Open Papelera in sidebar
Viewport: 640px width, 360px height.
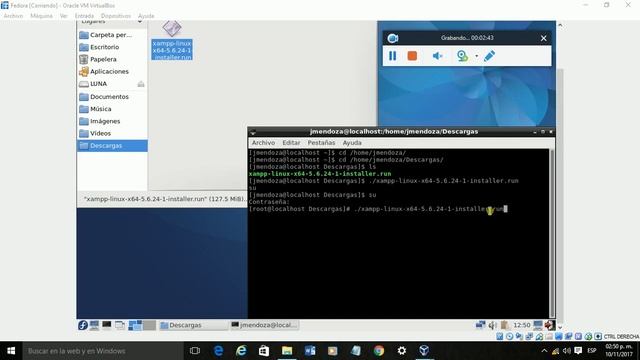click(x=112, y=59)
